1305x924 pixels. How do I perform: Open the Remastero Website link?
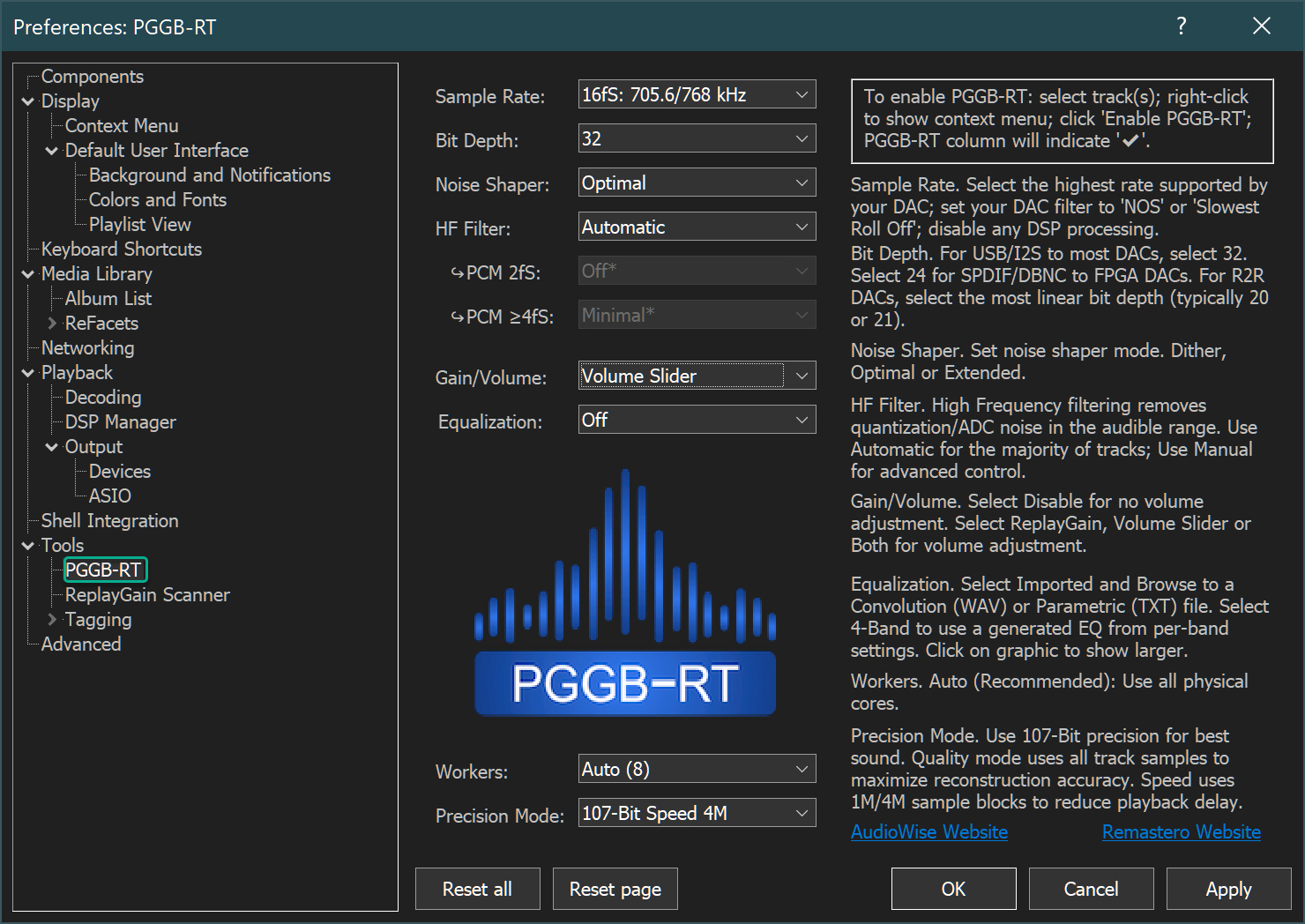1182,831
